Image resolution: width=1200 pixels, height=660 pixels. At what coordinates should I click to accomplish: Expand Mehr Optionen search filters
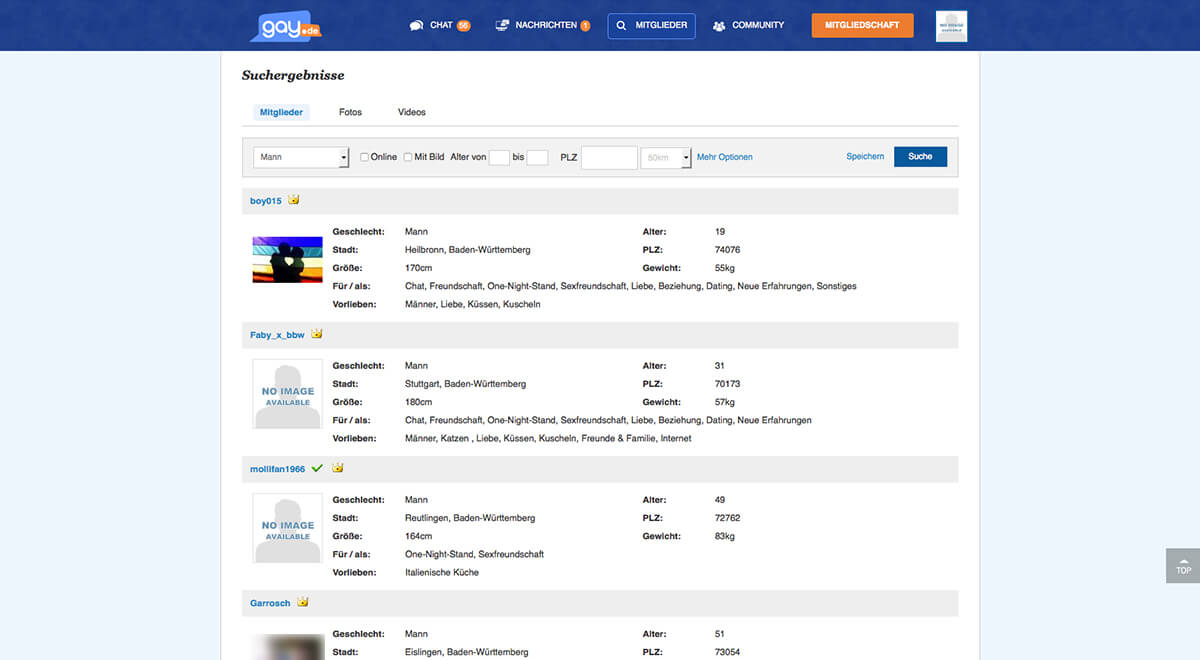click(x=725, y=157)
